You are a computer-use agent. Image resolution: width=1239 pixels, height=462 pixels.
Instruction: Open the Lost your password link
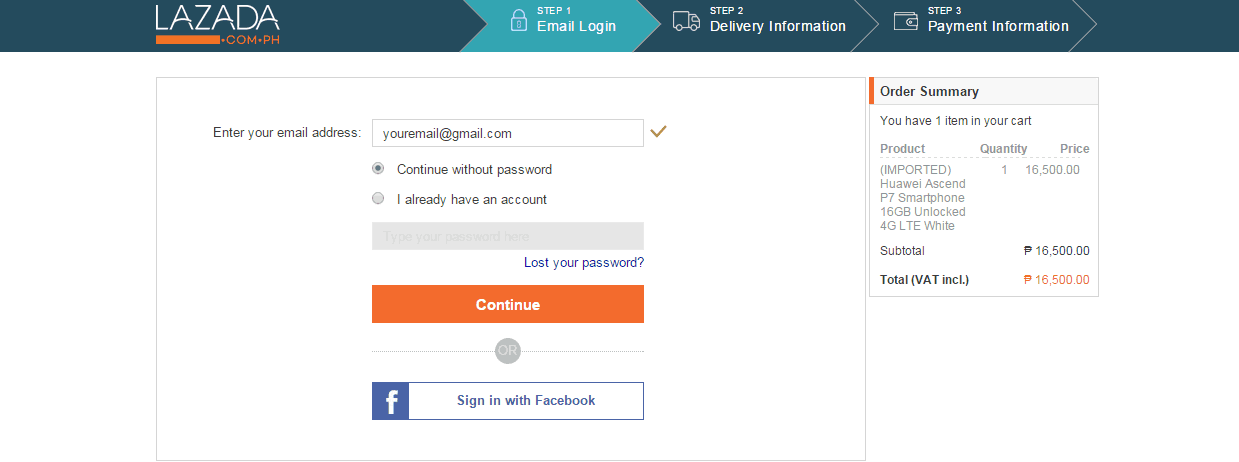point(583,263)
